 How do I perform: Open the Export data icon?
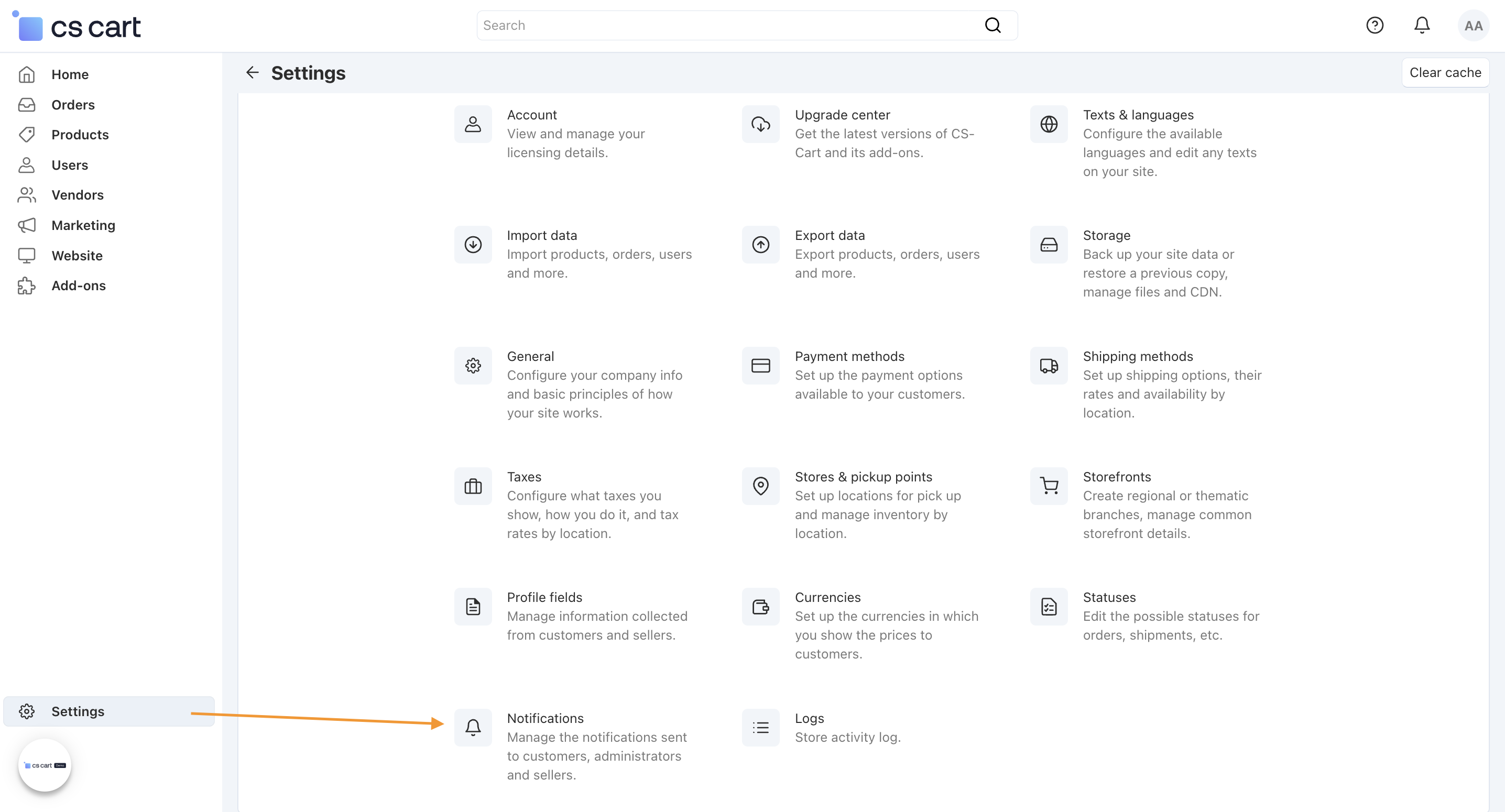[760, 244]
